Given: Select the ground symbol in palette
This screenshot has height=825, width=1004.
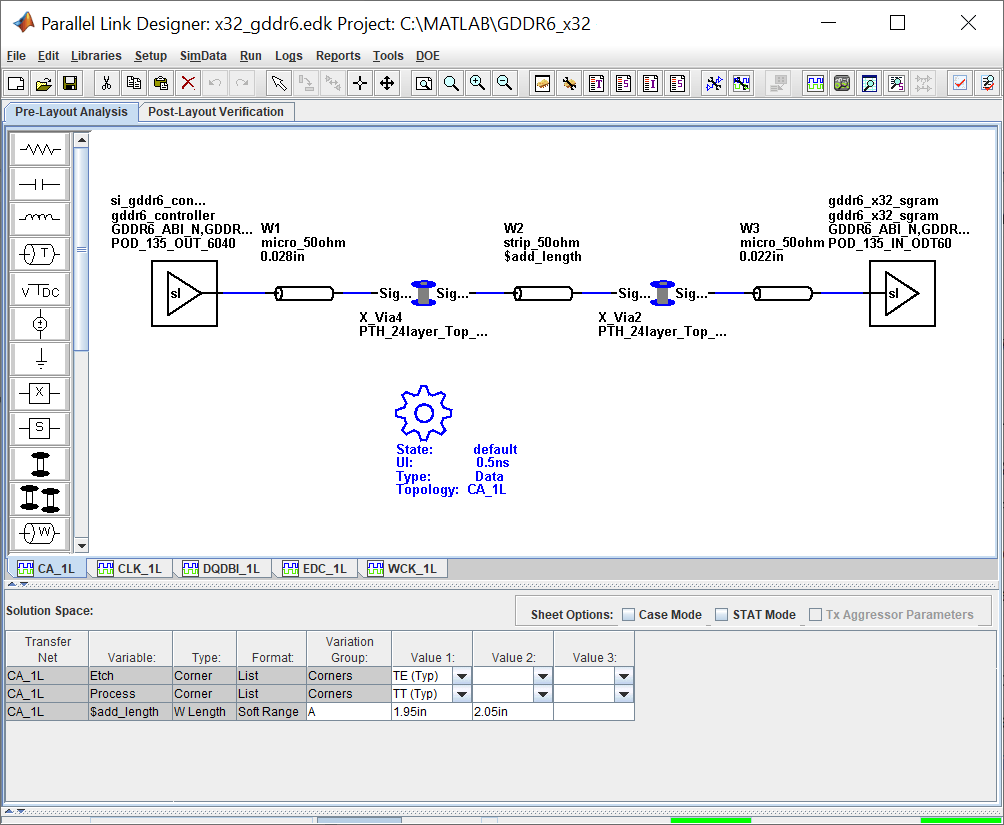Looking at the screenshot, I should (40, 359).
